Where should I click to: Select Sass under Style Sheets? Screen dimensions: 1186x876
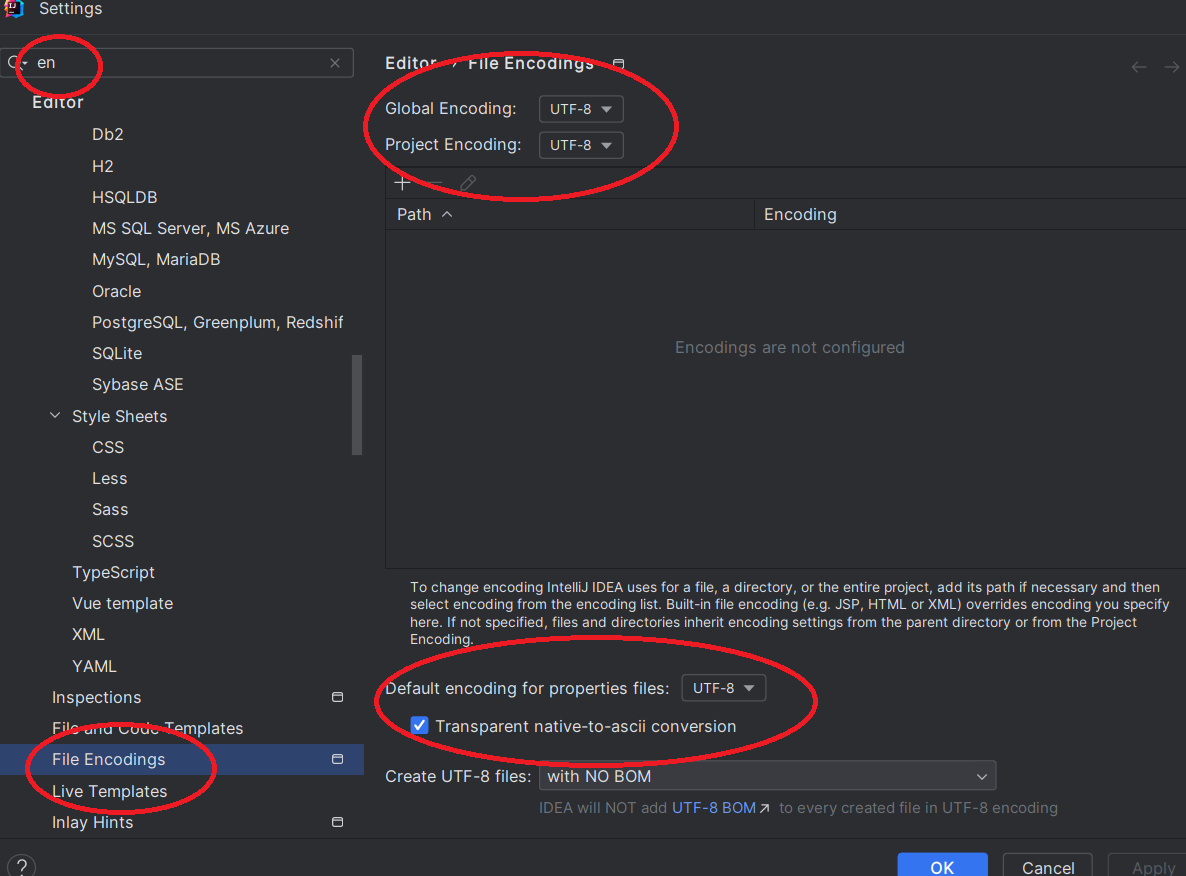tap(110, 509)
